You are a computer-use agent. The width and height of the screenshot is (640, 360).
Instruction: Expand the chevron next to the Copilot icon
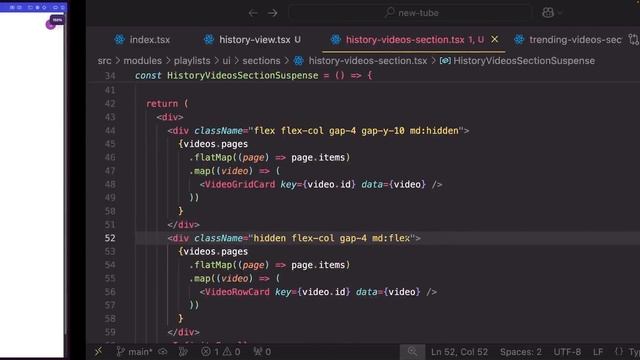pos(560,13)
